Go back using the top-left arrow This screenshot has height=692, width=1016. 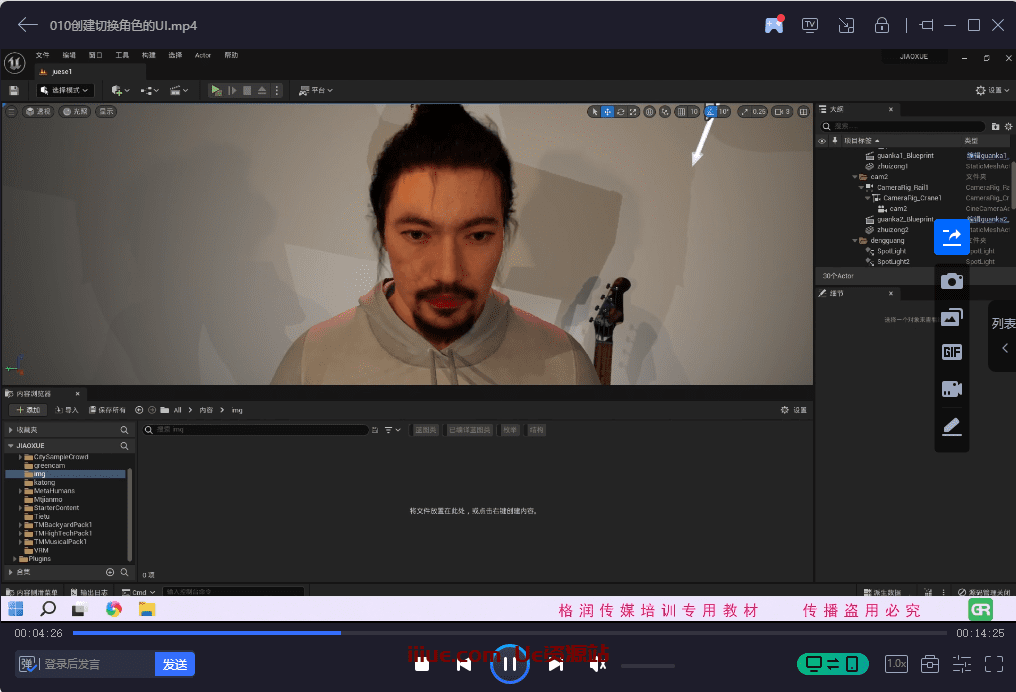[x=28, y=25]
